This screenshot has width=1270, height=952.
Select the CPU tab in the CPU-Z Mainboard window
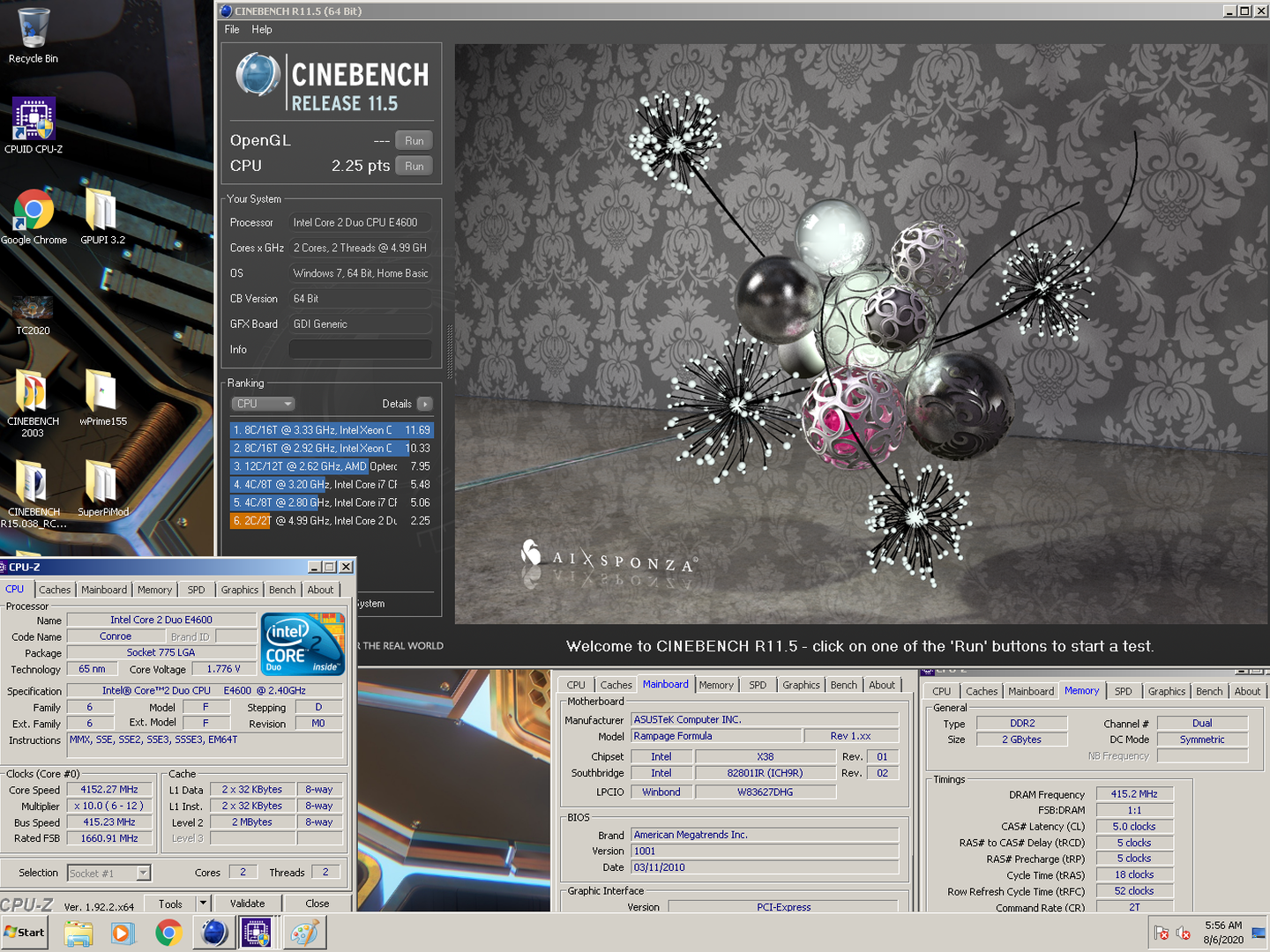576,685
